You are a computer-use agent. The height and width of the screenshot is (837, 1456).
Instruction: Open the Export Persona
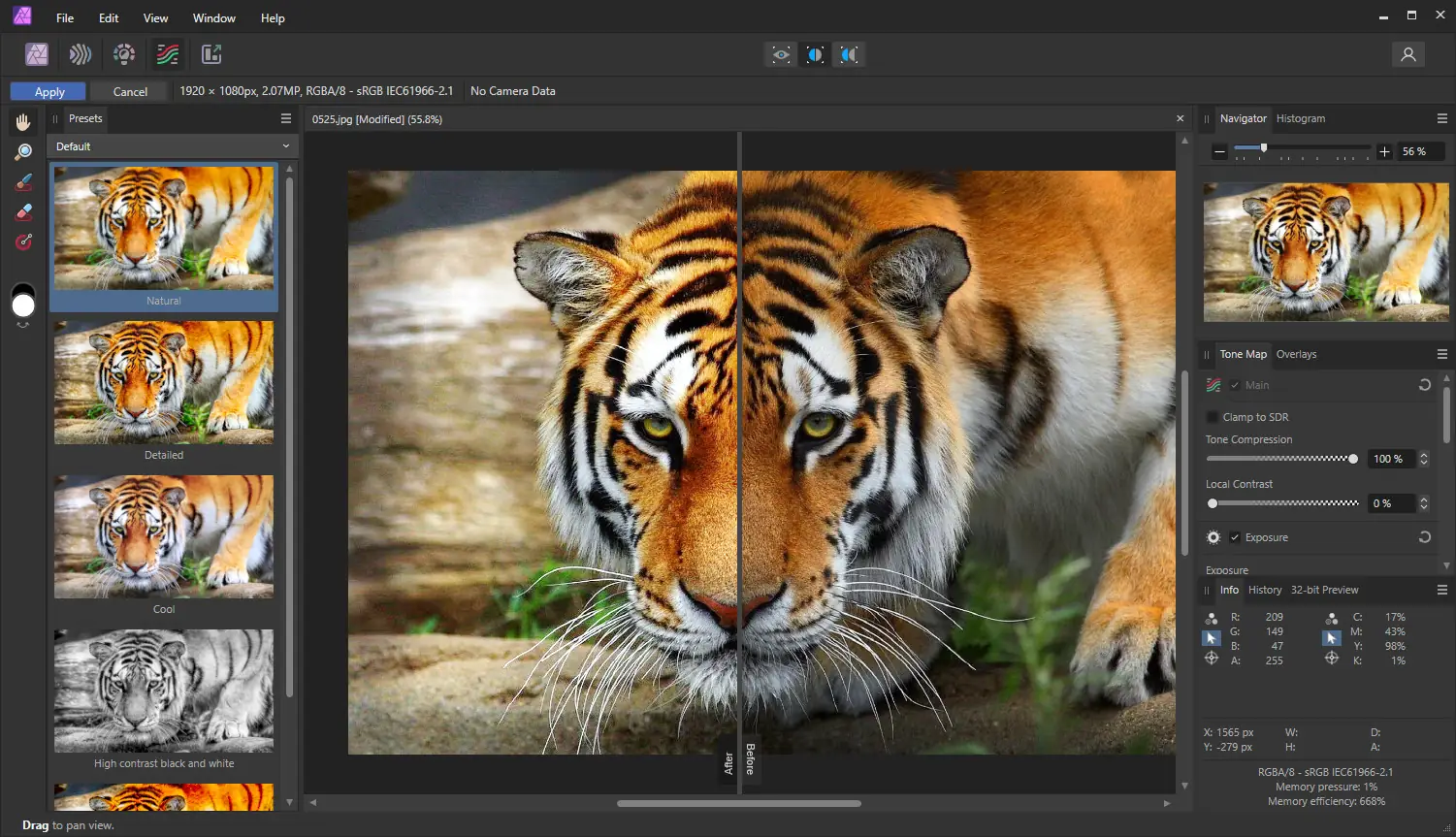click(x=211, y=54)
